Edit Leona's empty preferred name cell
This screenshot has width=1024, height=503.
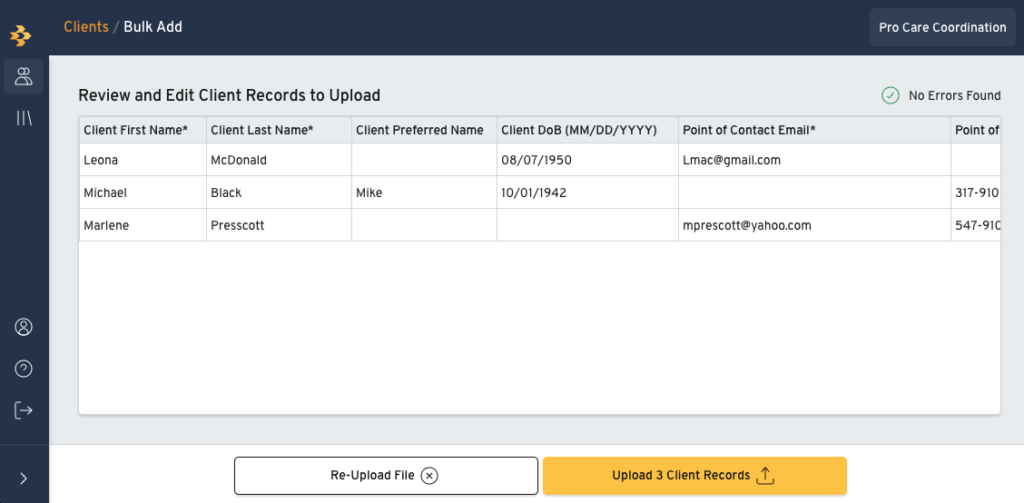(424, 160)
